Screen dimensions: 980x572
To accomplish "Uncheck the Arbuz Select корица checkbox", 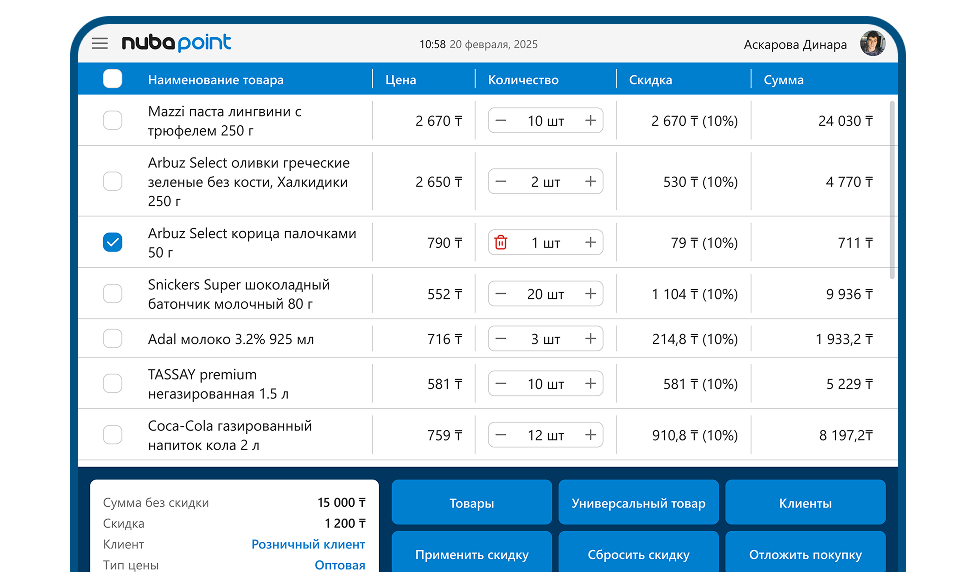I will coord(113,242).
